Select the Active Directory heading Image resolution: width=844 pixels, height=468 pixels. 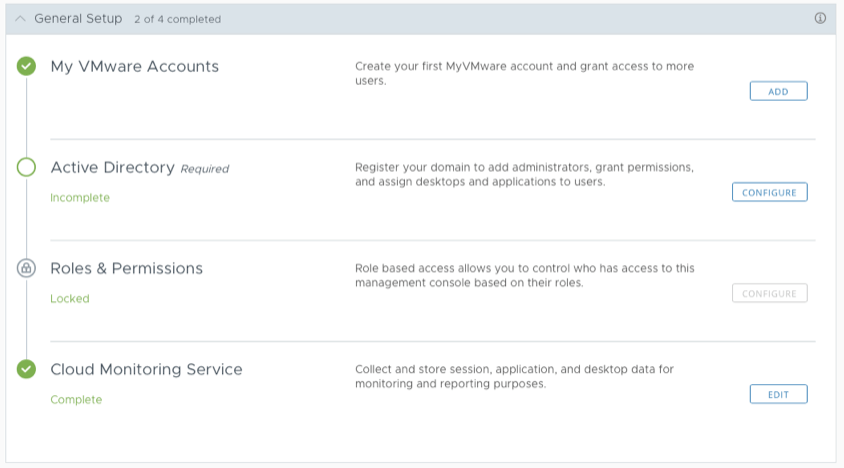pyautogui.click(x=112, y=168)
